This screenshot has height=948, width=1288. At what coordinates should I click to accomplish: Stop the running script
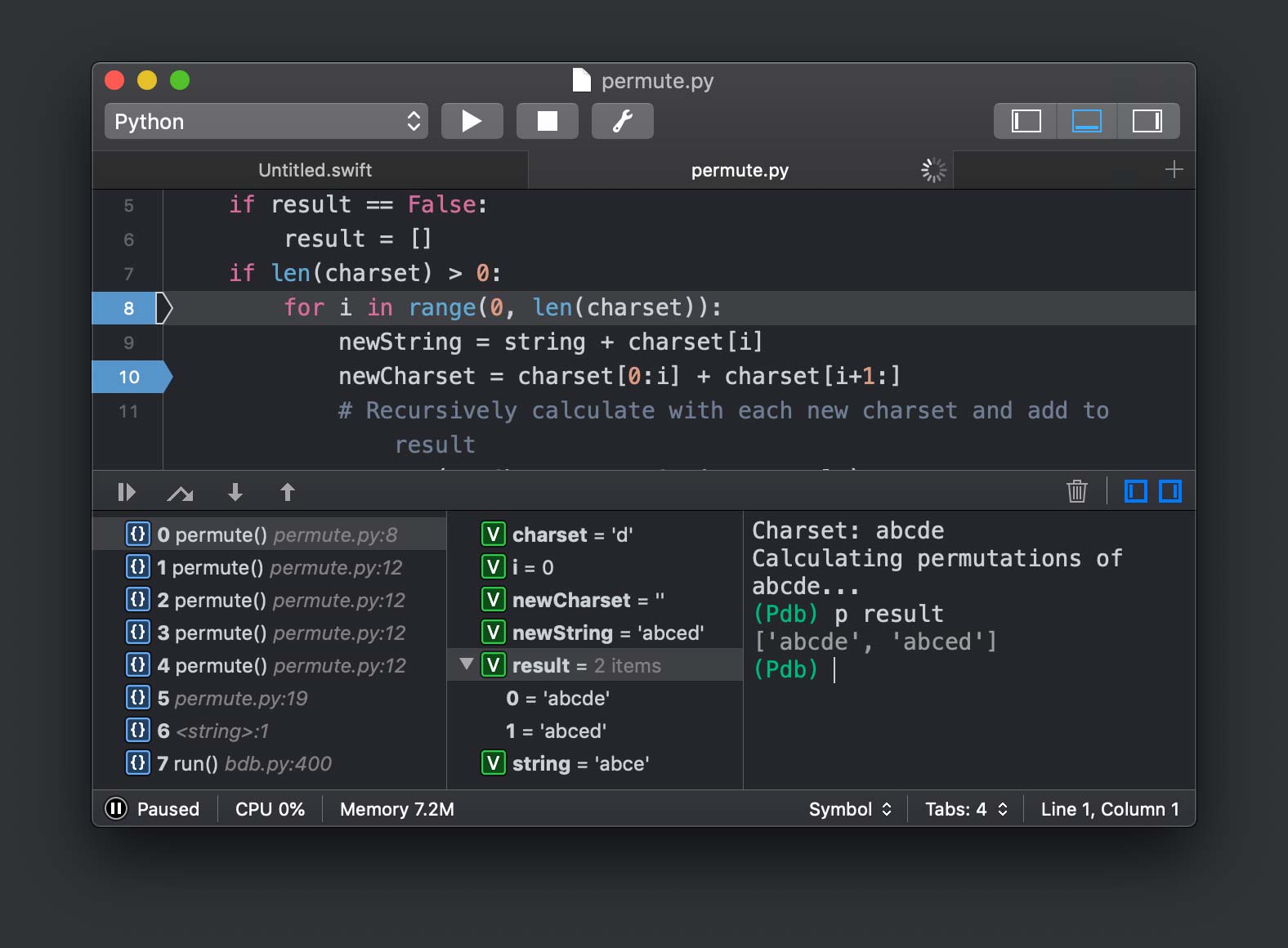coord(547,121)
